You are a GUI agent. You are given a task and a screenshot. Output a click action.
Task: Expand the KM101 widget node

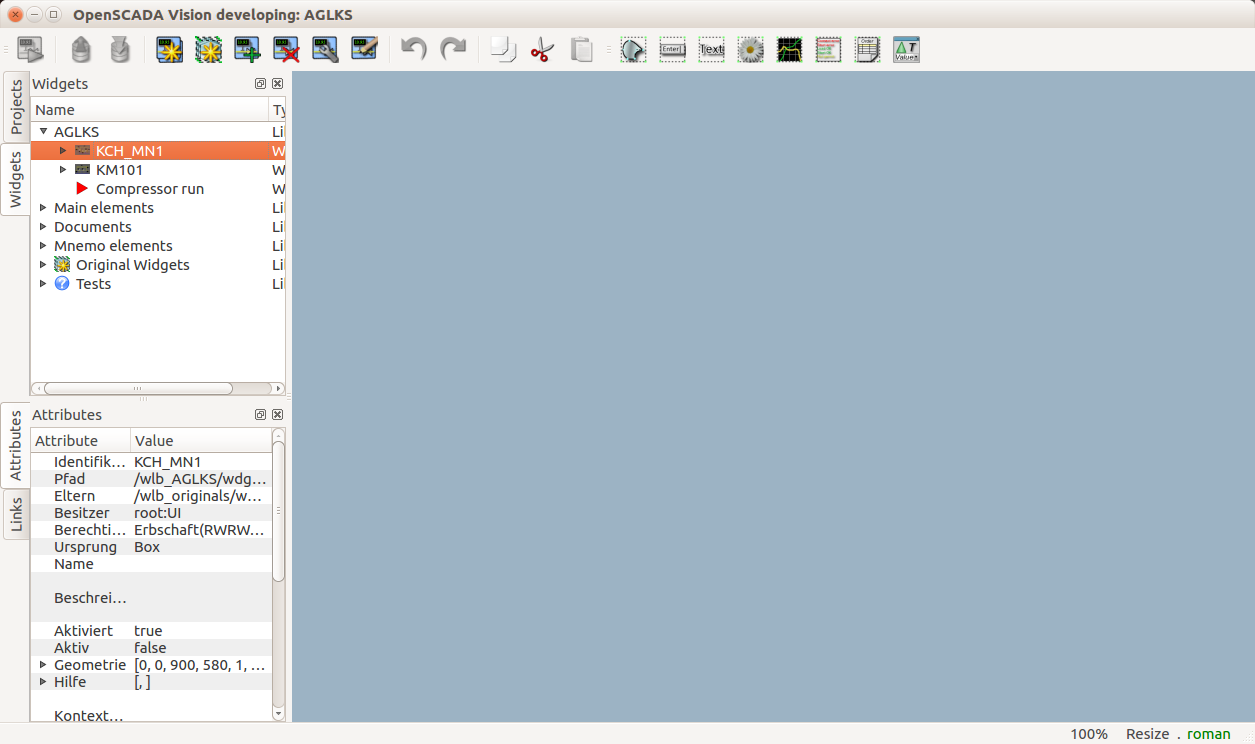(63, 170)
